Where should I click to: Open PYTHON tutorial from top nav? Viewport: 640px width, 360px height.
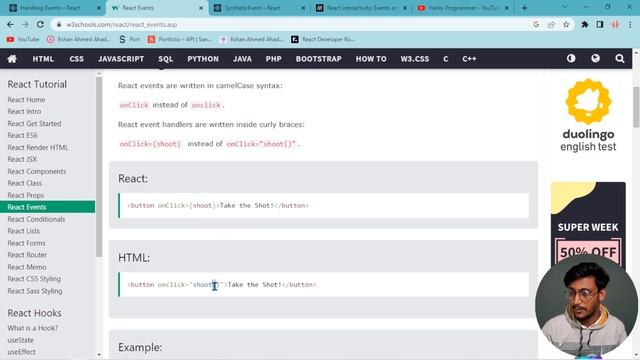tap(203, 59)
